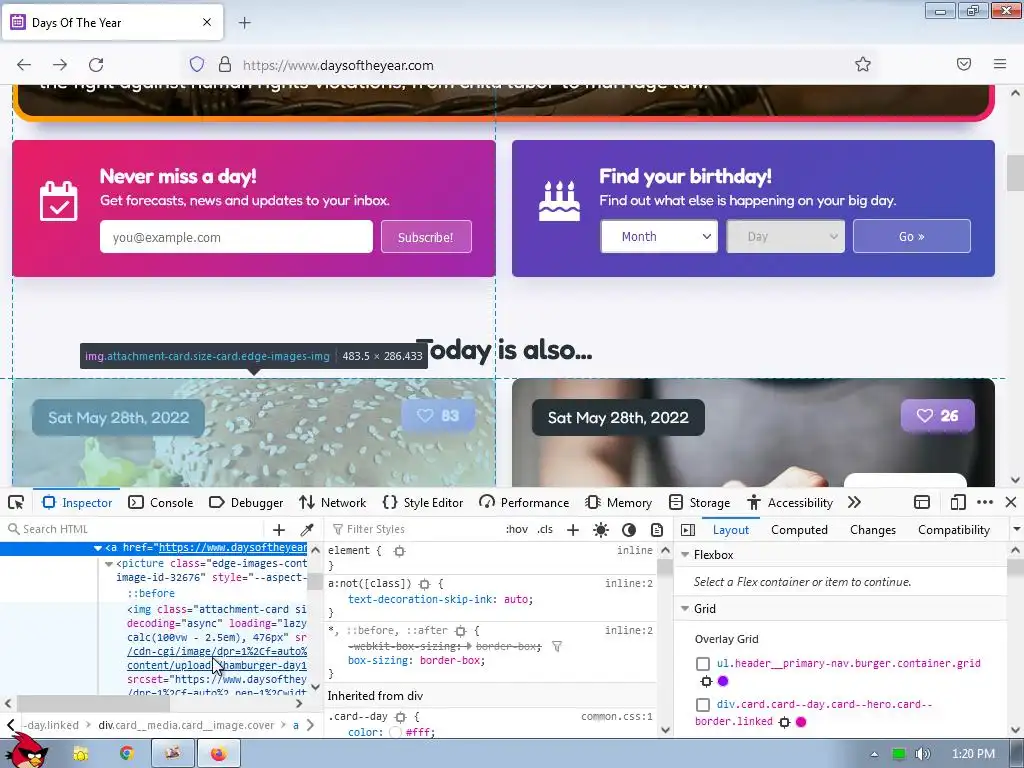The image size is (1024, 768).
Task: Open the Inspector tab
Action: pos(77,502)
